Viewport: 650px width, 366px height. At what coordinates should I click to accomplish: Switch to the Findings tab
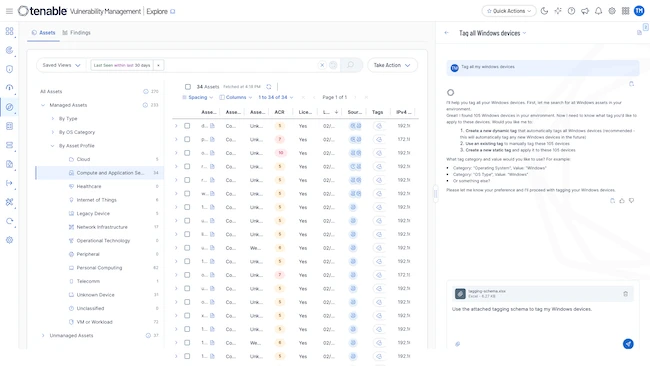[x=76, y=33]
